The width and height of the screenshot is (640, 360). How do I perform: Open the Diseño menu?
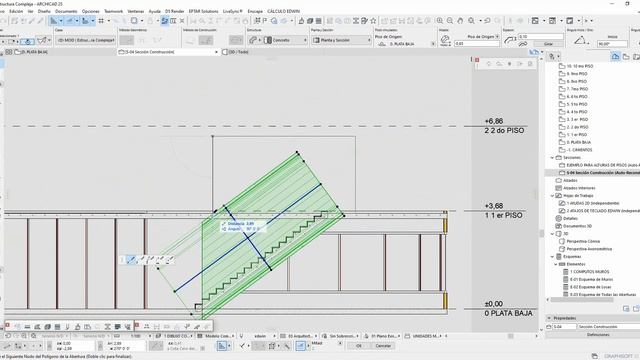coord(44,11)
